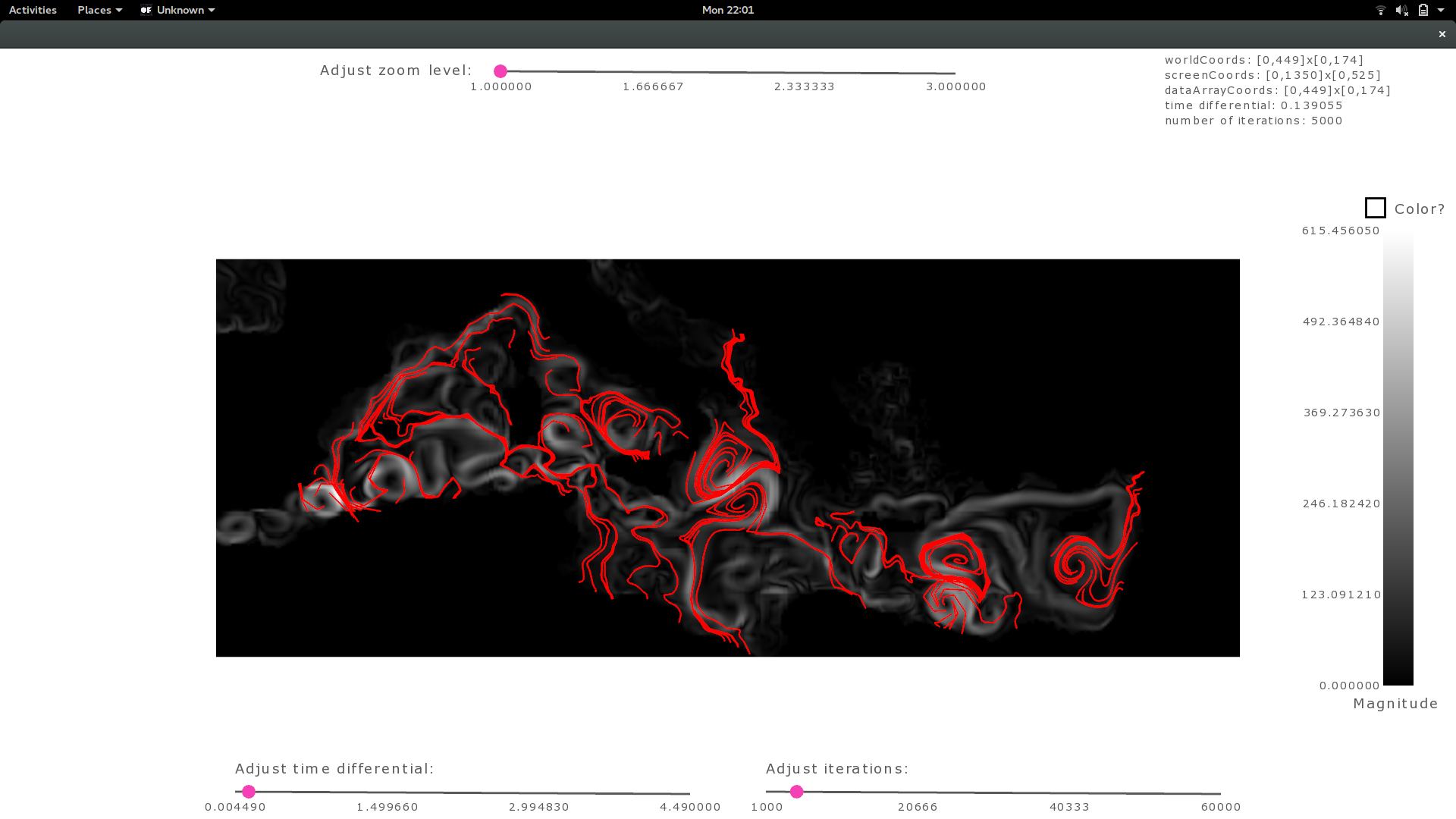Click the Unknown app icon in top bar
This screenshot has width=1456, height=819.
(x=146, y=10)
